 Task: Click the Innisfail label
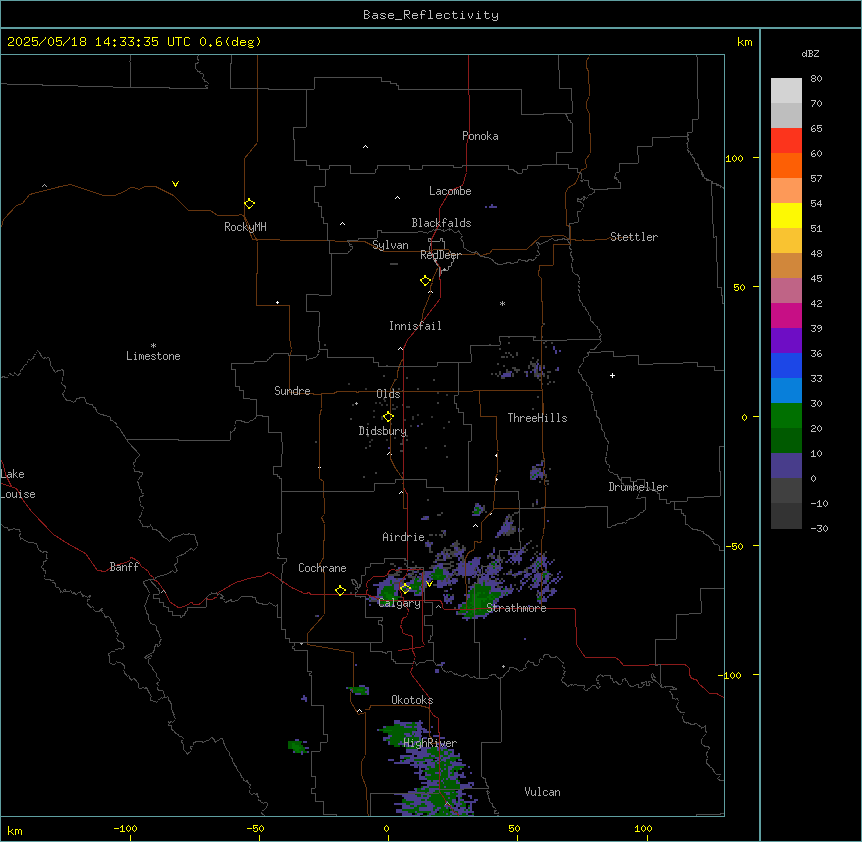coord(415,326)
